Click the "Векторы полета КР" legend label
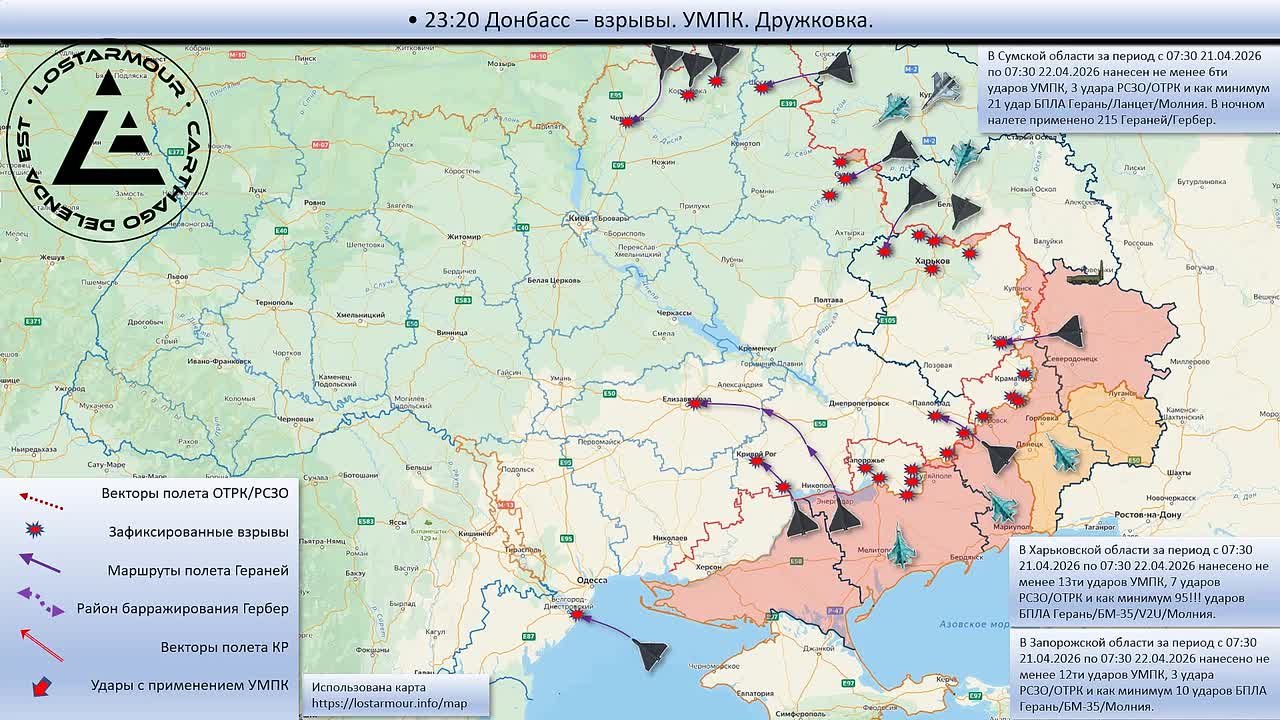 coord(224,647)
